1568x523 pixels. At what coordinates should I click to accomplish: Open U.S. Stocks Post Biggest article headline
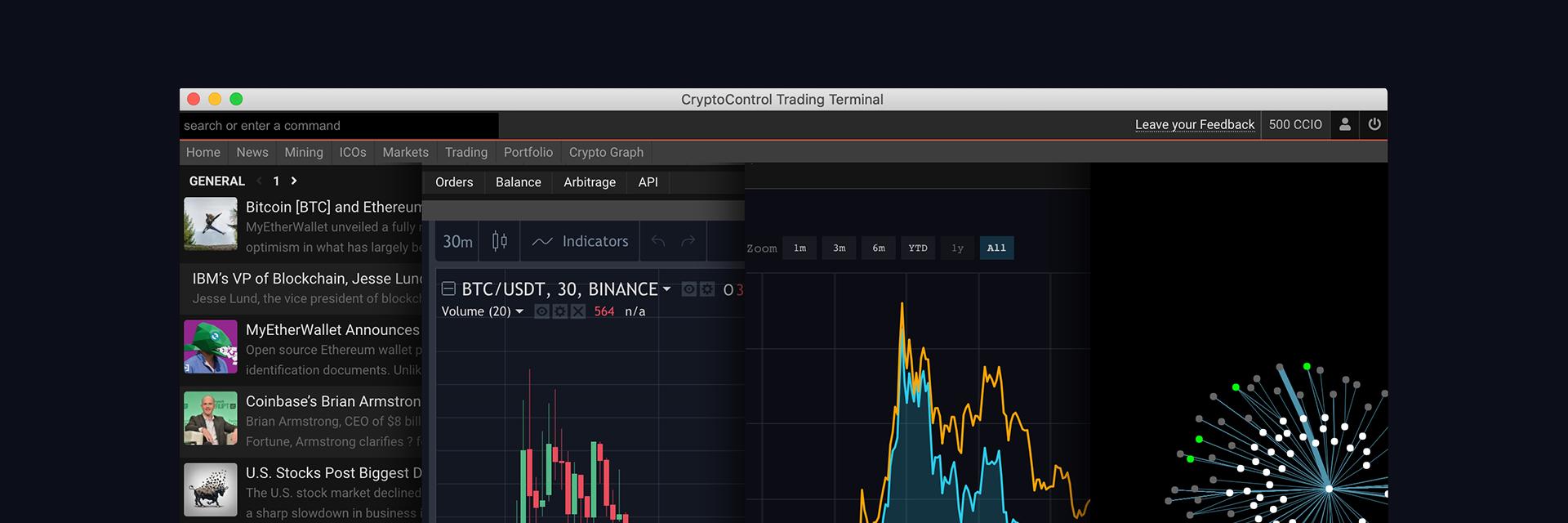click(x=333, y=473)
